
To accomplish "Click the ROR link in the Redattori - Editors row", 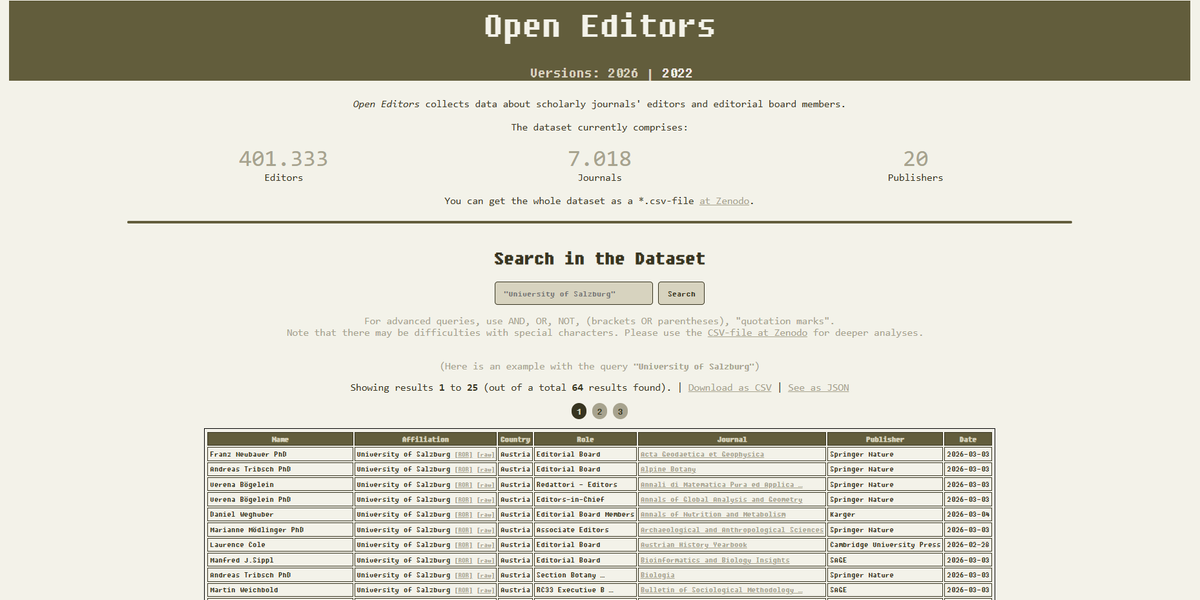I will pyautogui.click(x=464, y=484).
